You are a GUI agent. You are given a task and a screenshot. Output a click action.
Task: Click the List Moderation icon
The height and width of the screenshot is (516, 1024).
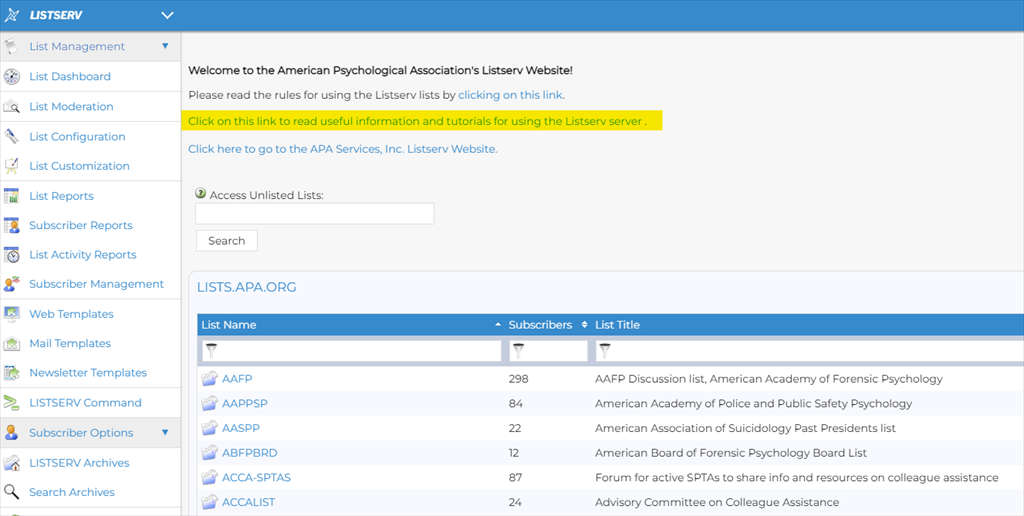pyautogui.click(x=11, y=106)
